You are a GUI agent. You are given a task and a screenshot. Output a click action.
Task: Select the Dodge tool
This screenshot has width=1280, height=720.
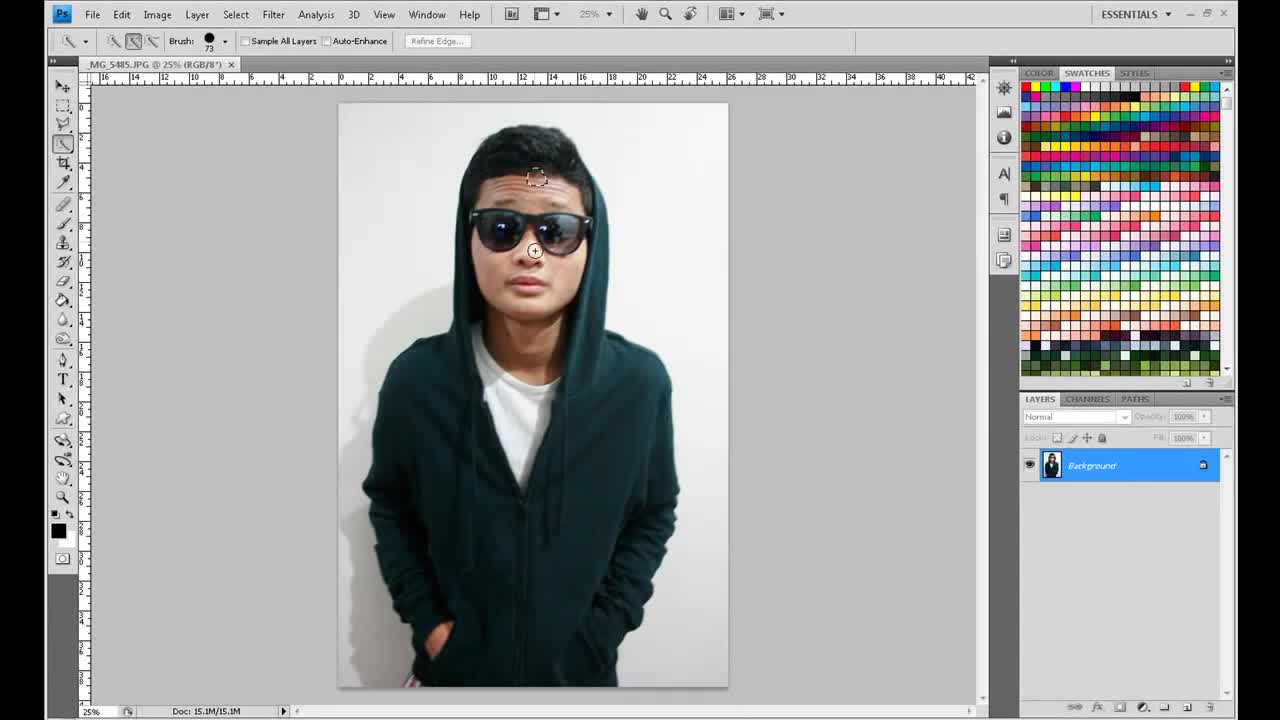63,339
